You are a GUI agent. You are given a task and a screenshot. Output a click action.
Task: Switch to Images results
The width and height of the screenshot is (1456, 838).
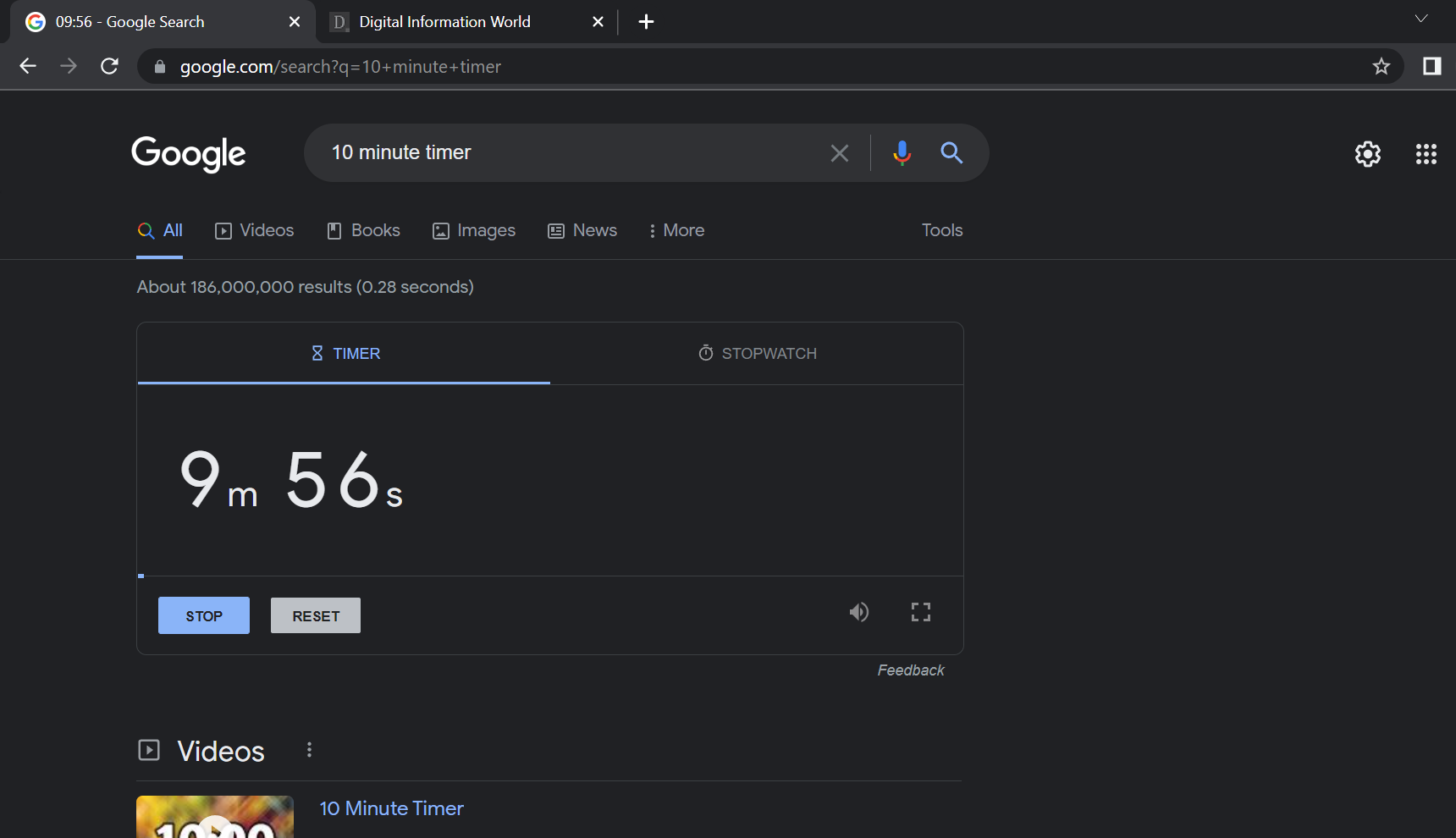(x=474, y=230)
